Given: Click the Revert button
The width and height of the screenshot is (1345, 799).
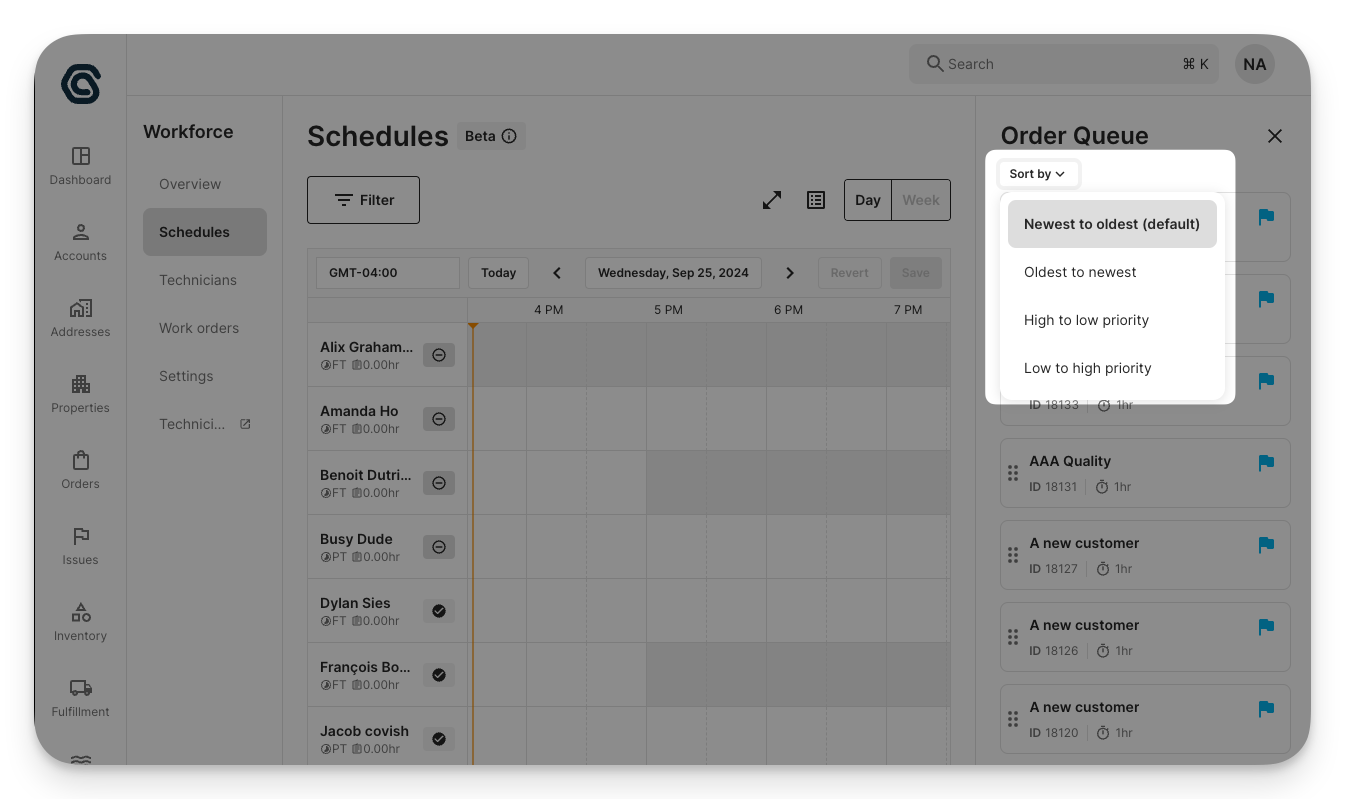Looking at the screenshot, I should click(x=849, y=273).
